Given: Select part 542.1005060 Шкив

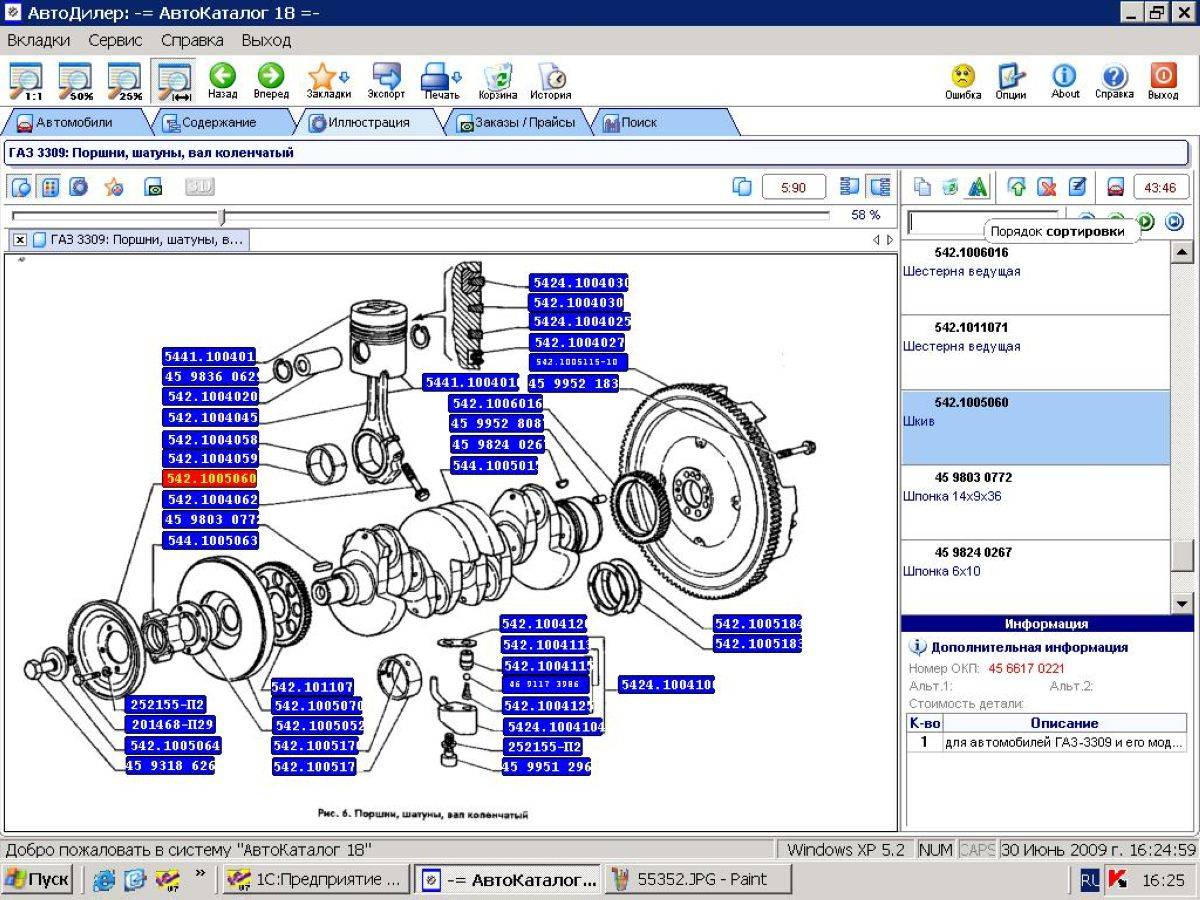Looking at the screenshot, I should (1035, 428).
